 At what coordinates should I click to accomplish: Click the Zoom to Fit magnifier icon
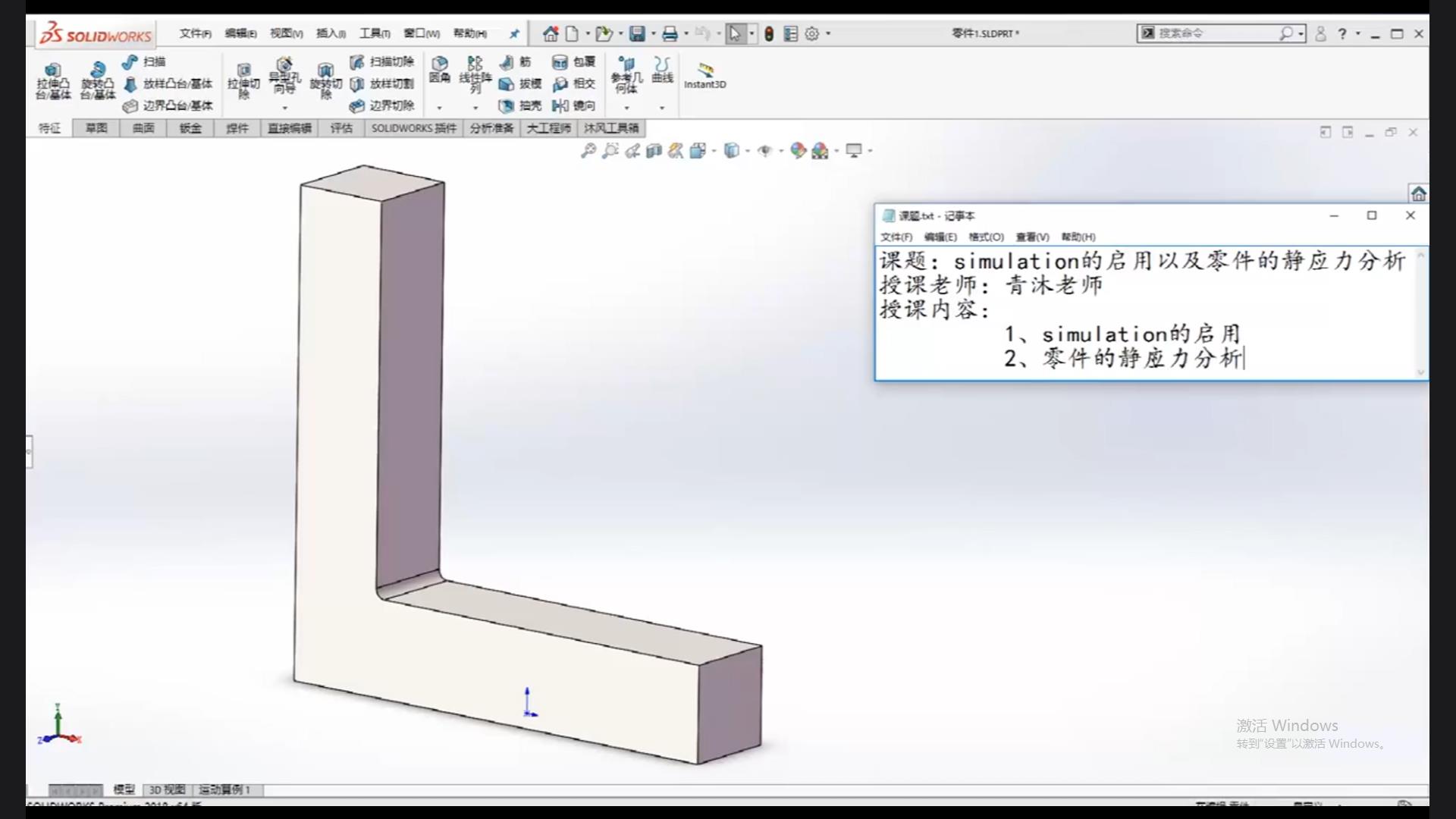click(x=588, y=151)
